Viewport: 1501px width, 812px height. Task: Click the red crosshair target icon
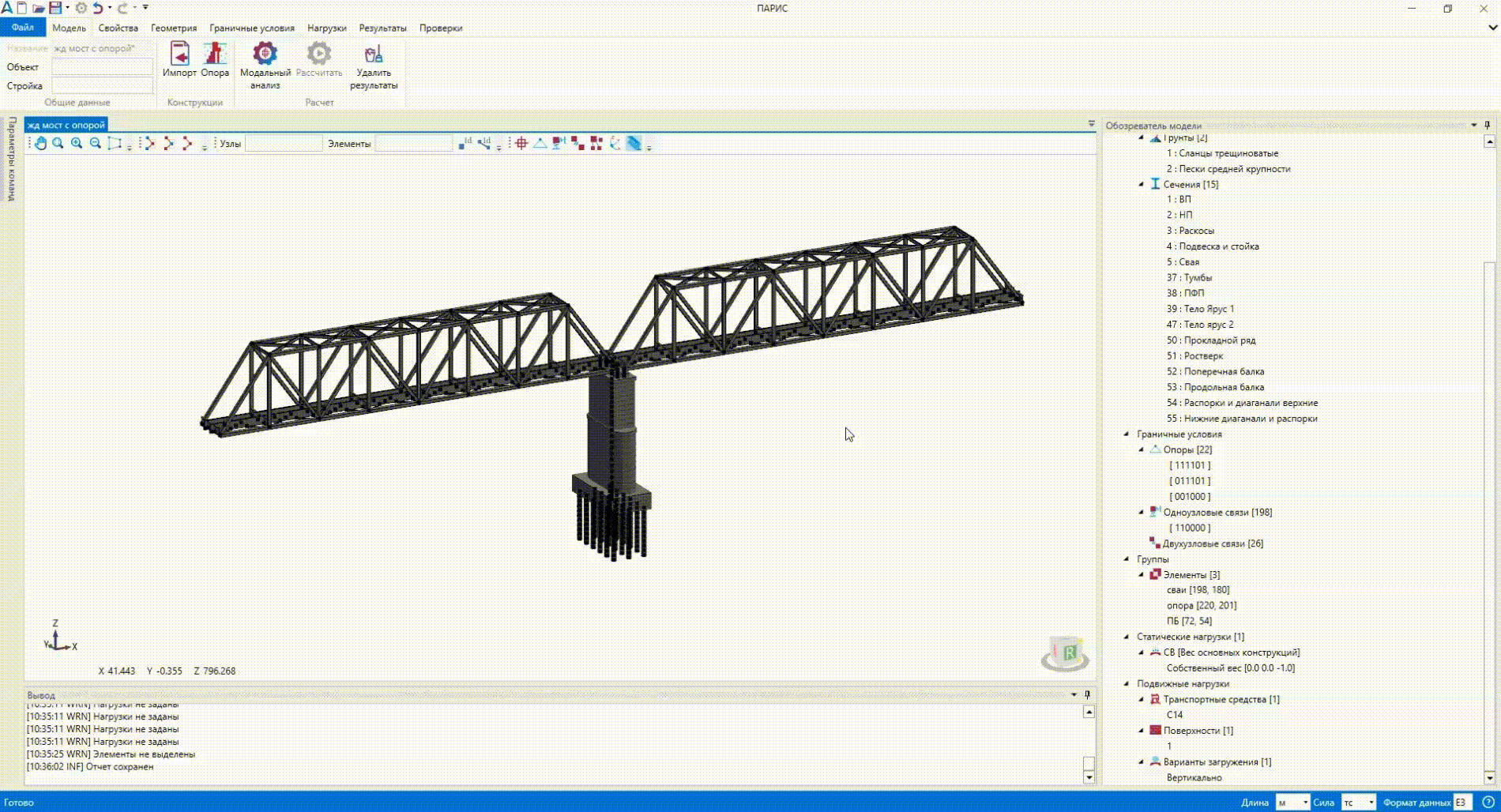click(521, 143)
